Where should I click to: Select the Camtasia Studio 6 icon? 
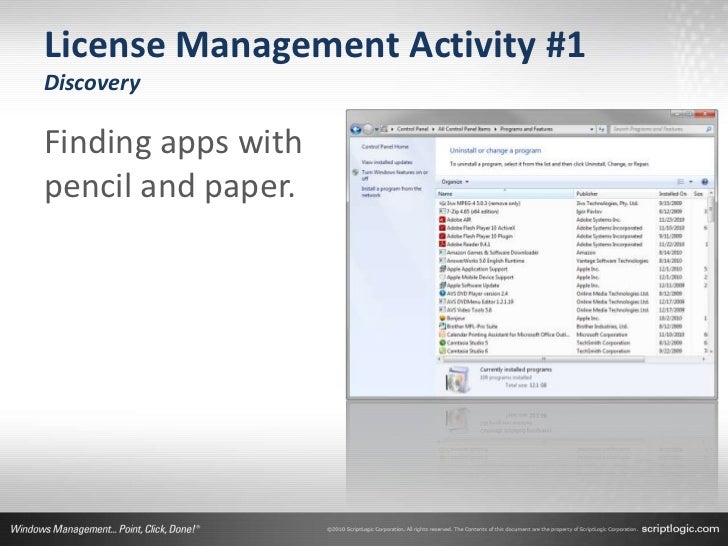pos(442,351)
